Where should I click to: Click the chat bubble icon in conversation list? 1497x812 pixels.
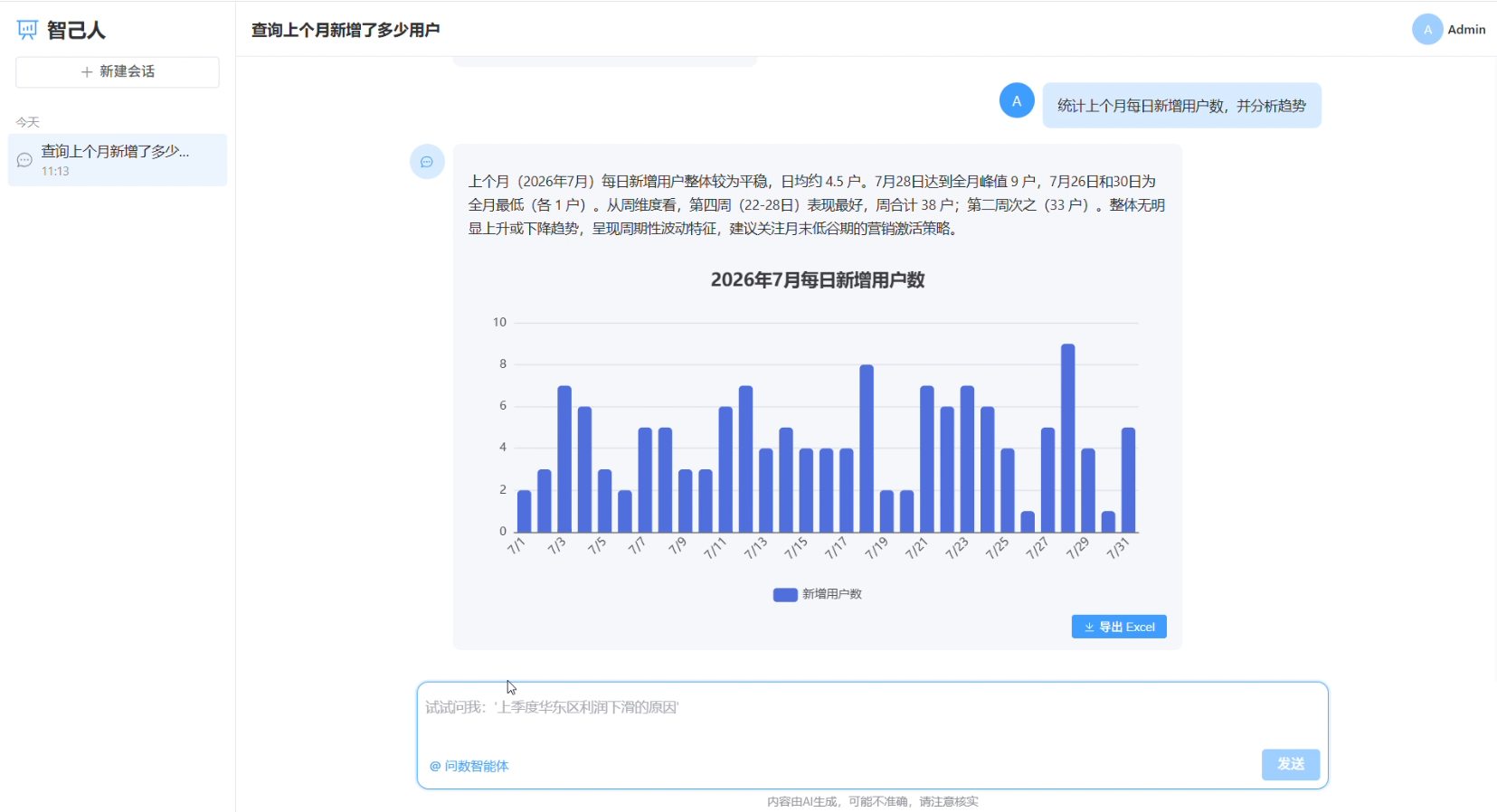pyautogui.click(x=24, y=160)
